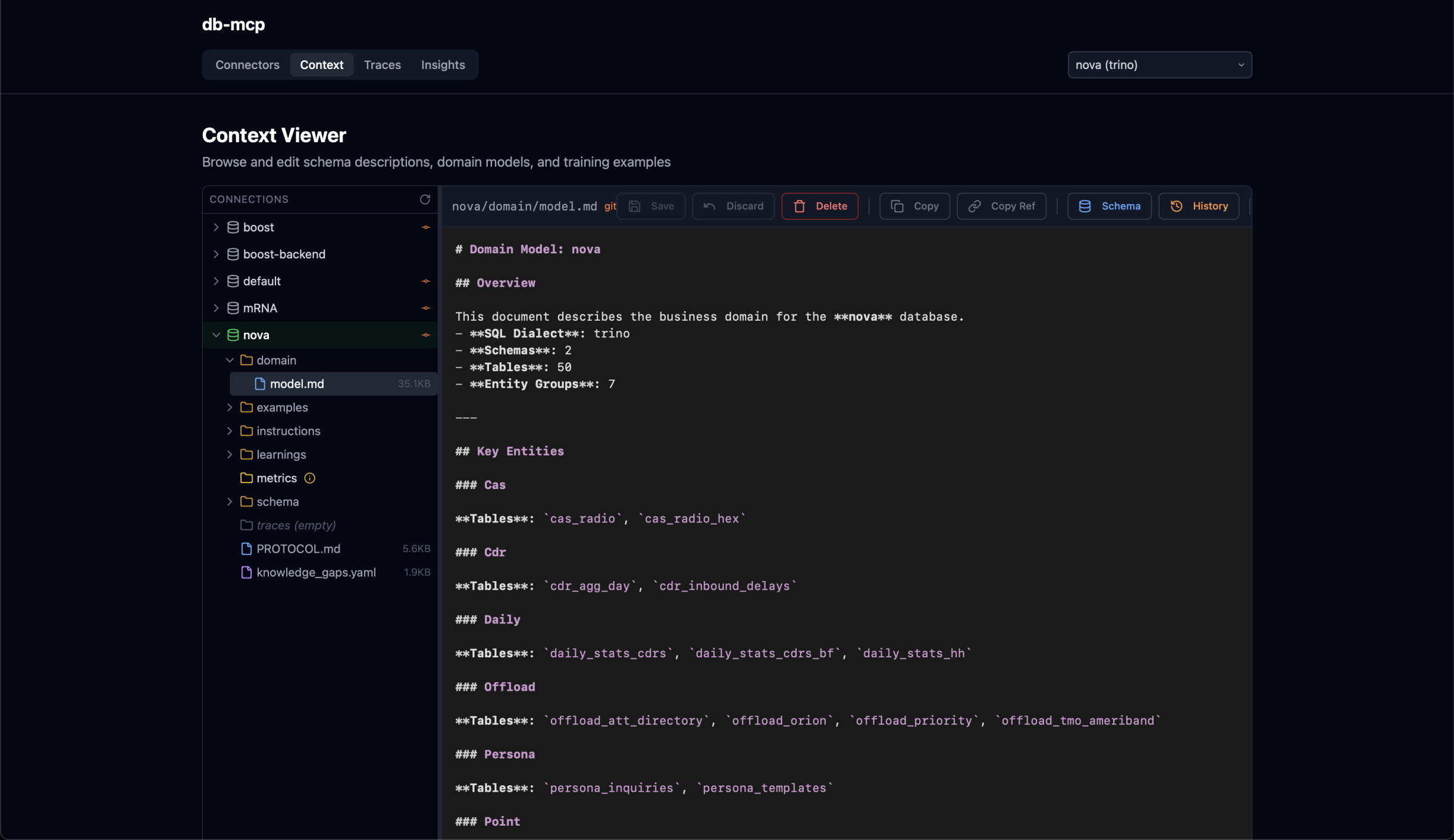Click the Copy Ref link icon

tap(974, 206)
